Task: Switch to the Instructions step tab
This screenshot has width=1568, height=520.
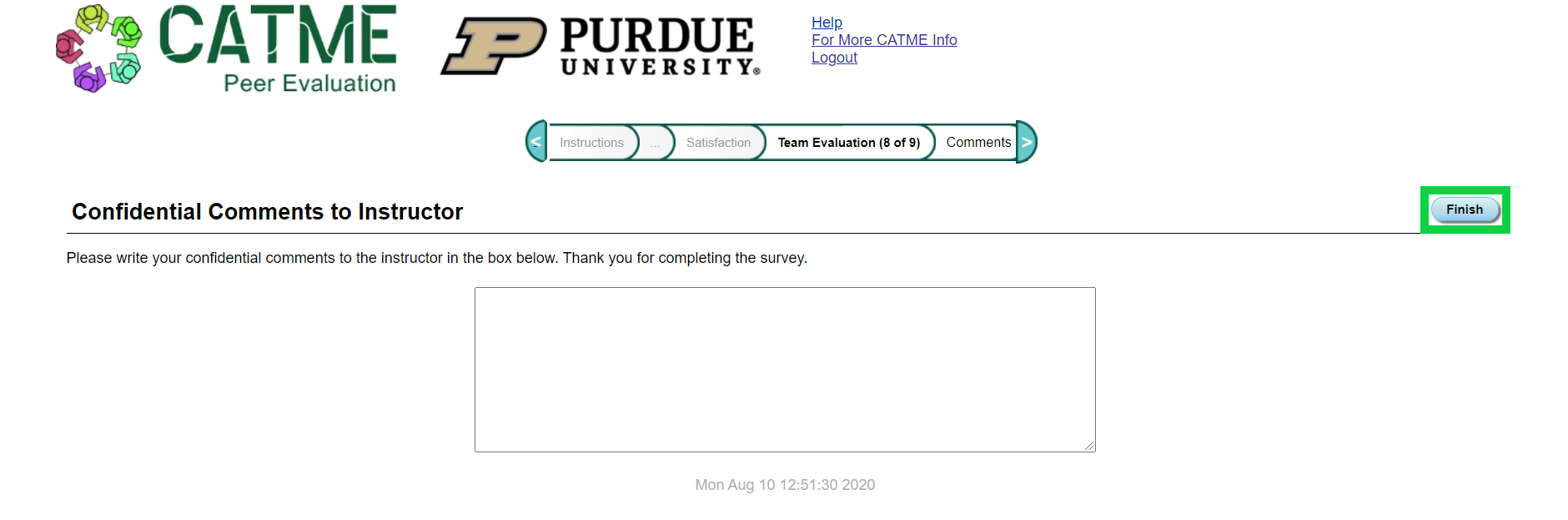Action: point(591,143)
